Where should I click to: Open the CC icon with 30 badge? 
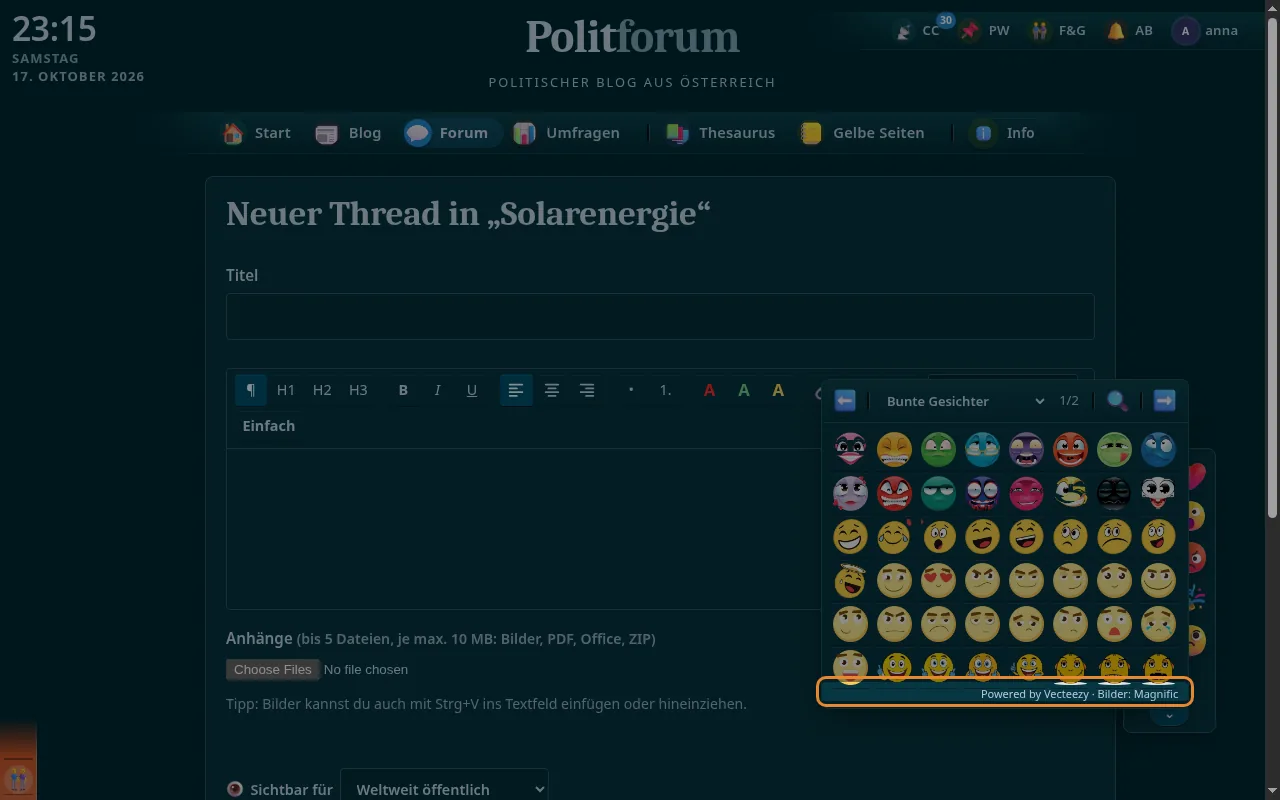[919, 31]
